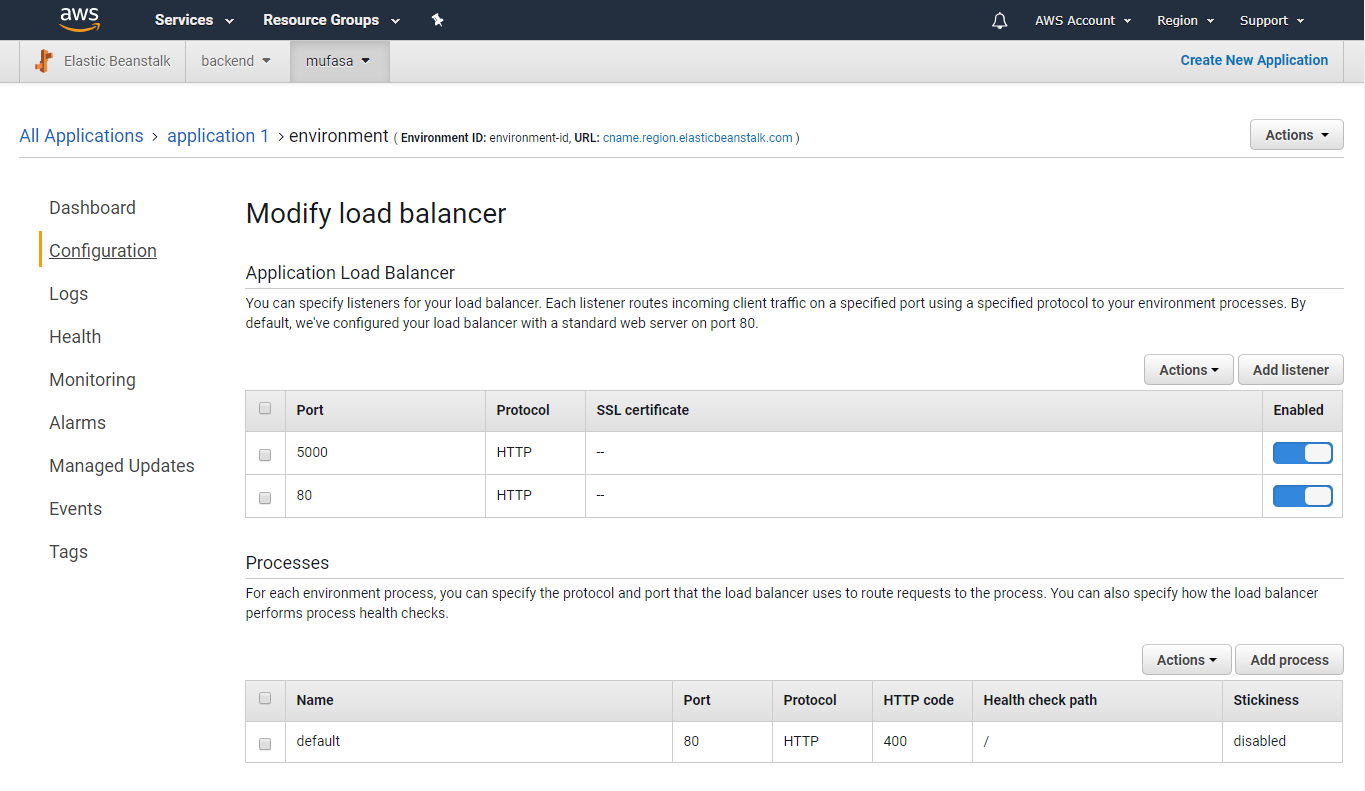1365x791 pixels.
Task: Open pinned services with the star icon
Action: click(437, 19)
